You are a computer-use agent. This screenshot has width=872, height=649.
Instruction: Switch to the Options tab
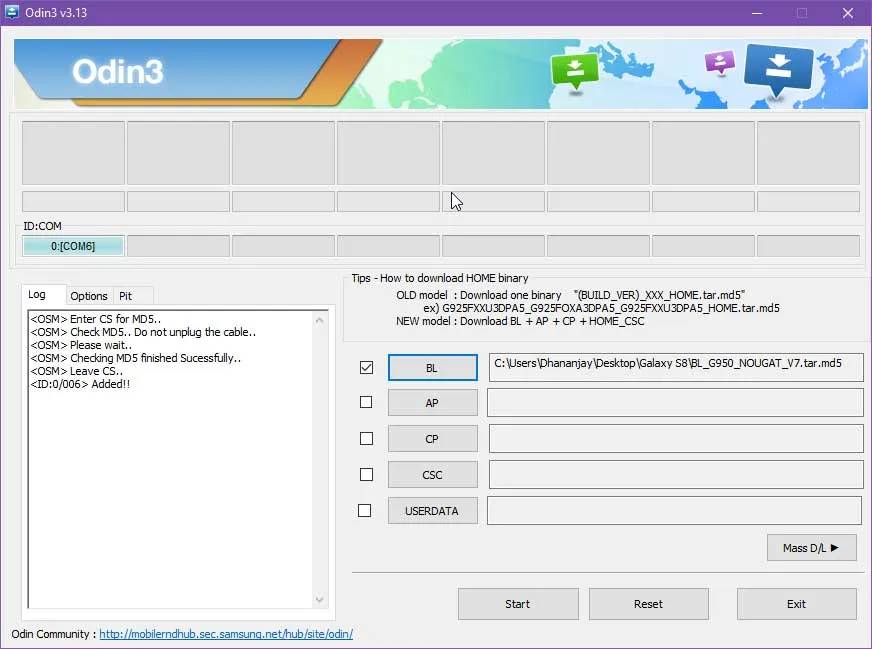(x=89, y=296)
